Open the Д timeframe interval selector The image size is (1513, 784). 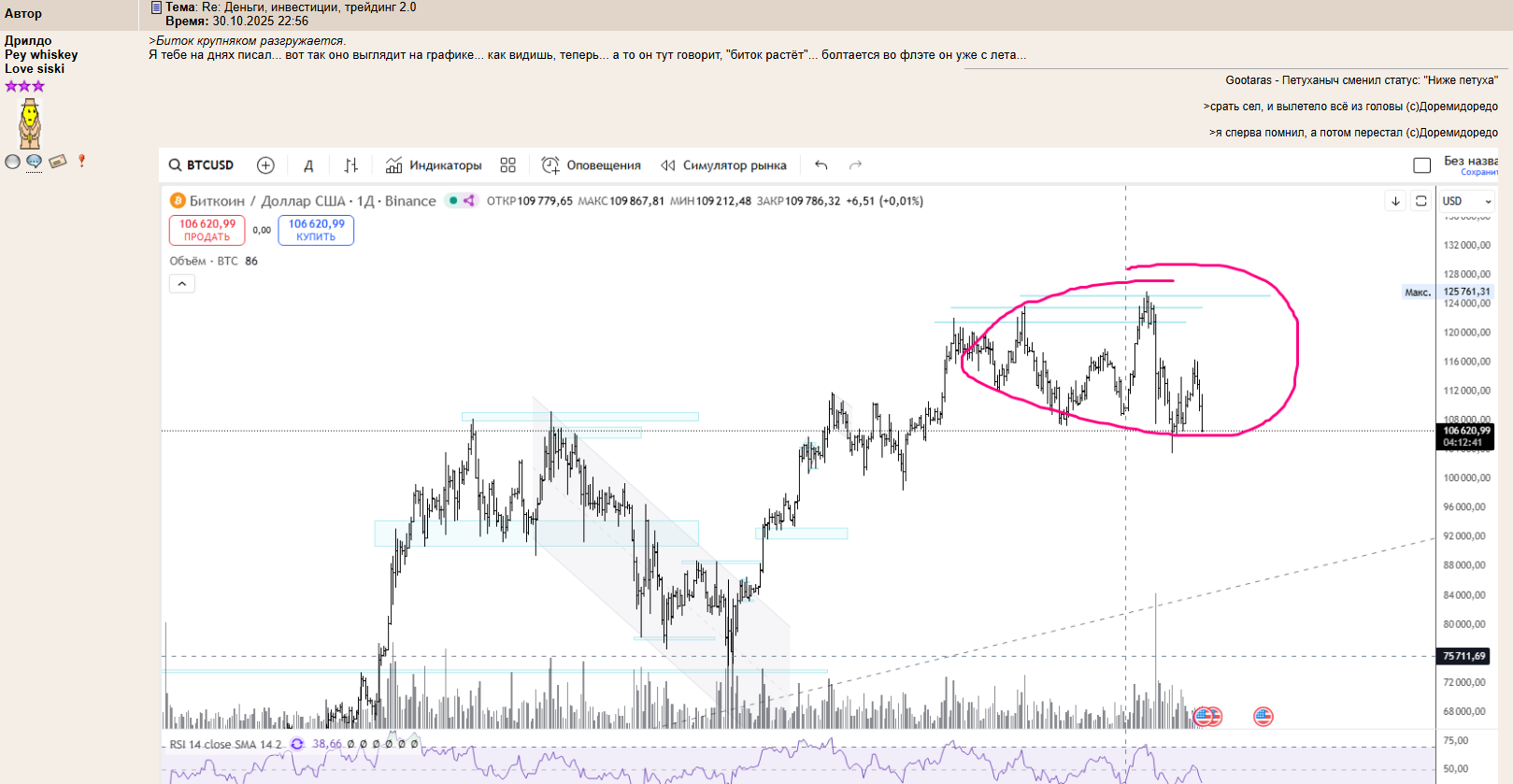pyautogui.click(x=308, y=165)
